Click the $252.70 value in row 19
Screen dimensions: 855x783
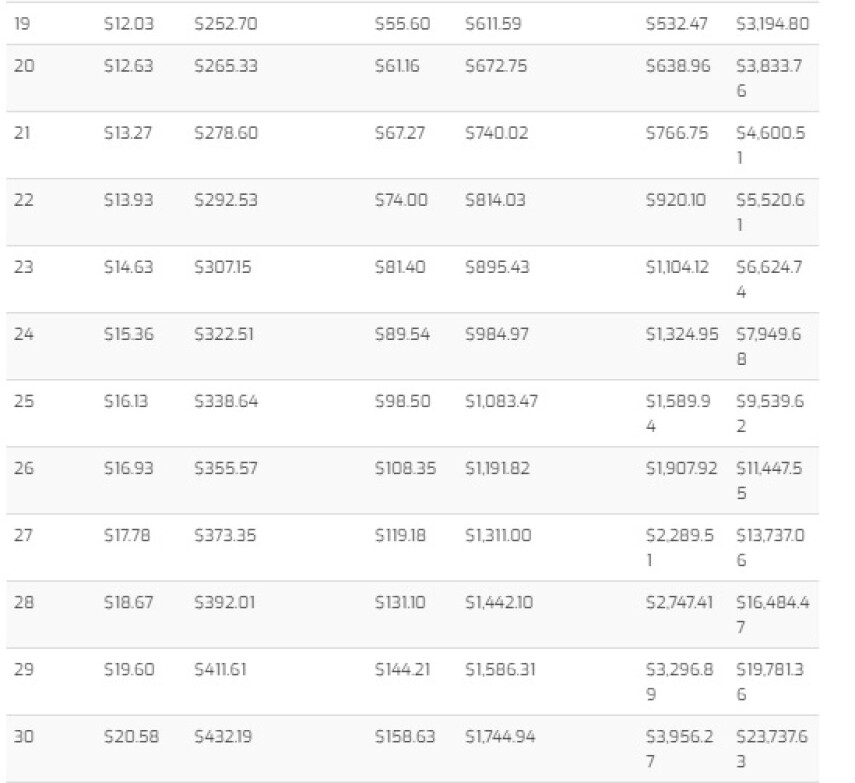226,24
